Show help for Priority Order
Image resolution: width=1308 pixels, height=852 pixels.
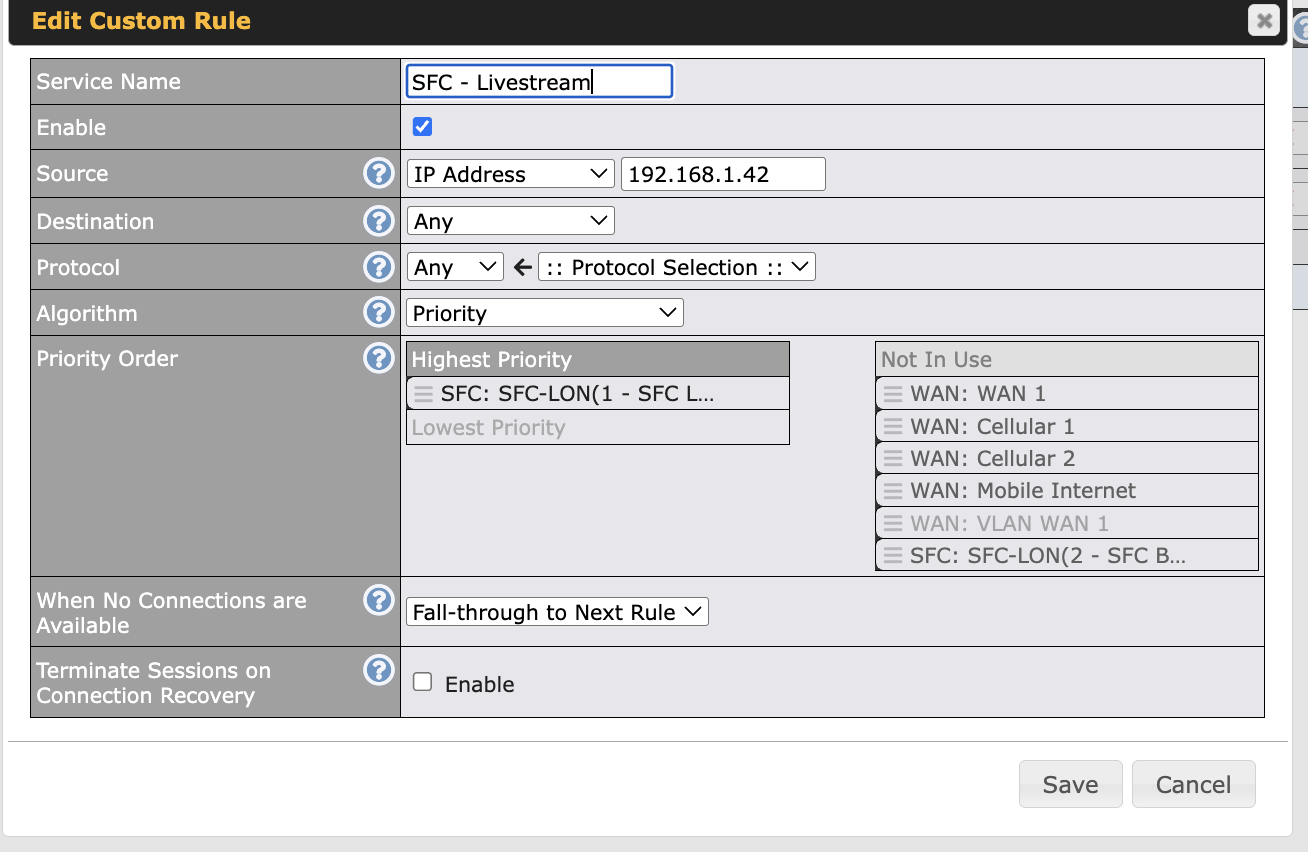[x=378, y=358]
